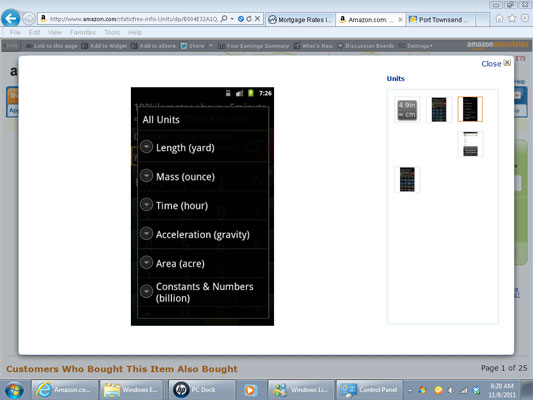The image size is (533, 400).
Task: Open the File menu
Action: click(x=15, y=33)
